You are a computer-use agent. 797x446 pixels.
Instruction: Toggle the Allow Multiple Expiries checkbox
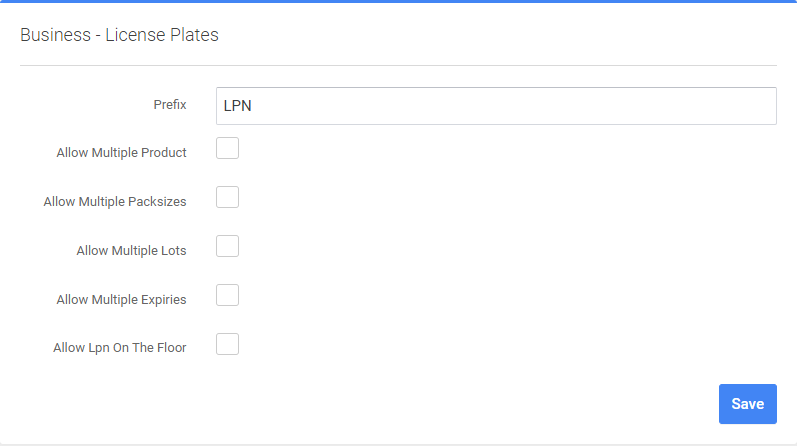(x=227, y=295)
